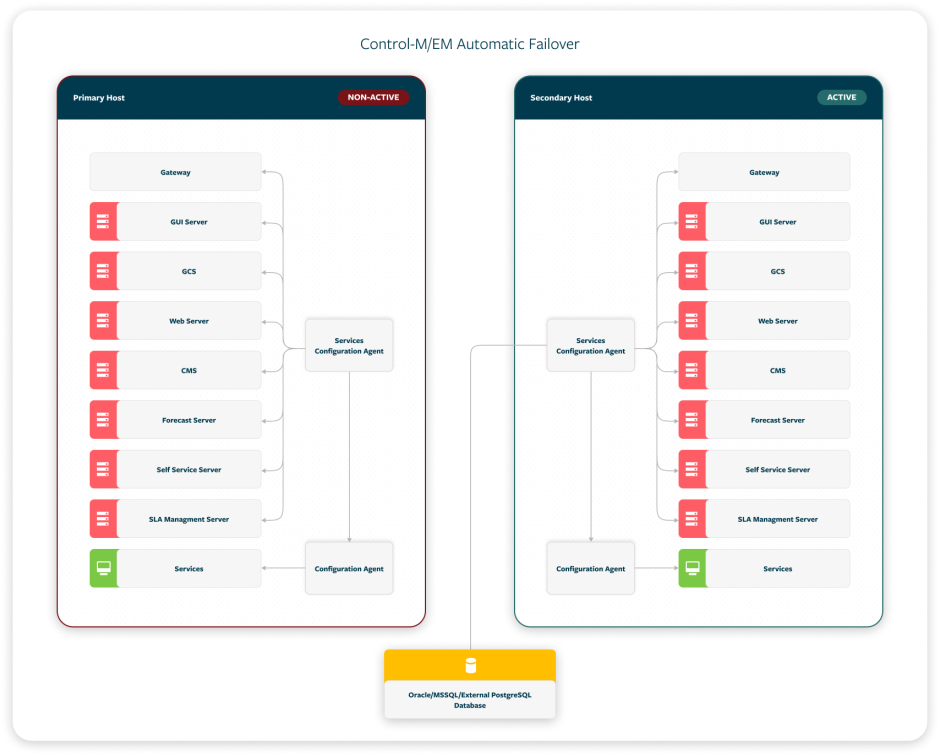Click the Configuration Agent box in Secondary Host
Screen dimensions: 940x756
click(x=590, y=569)
